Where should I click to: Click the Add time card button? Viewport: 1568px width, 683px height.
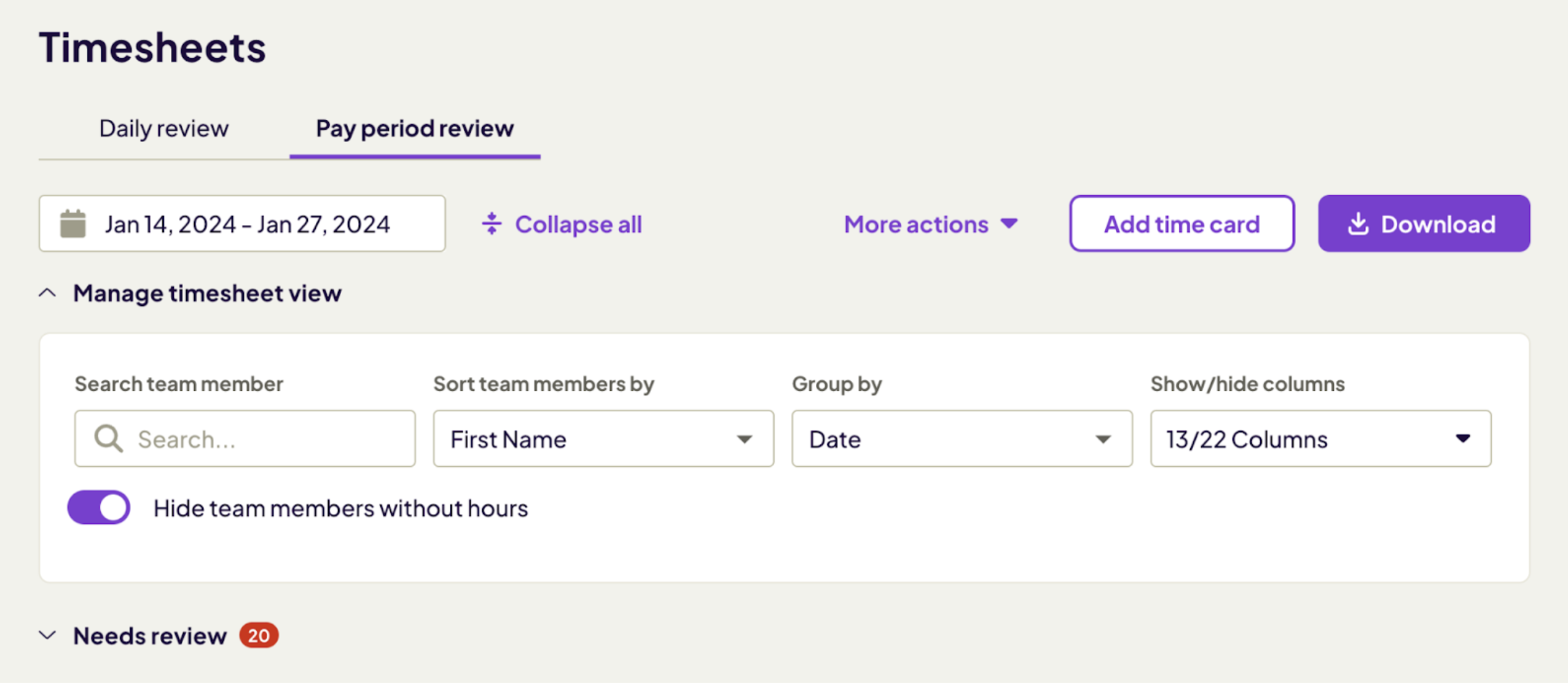(x=1181, y=224)
